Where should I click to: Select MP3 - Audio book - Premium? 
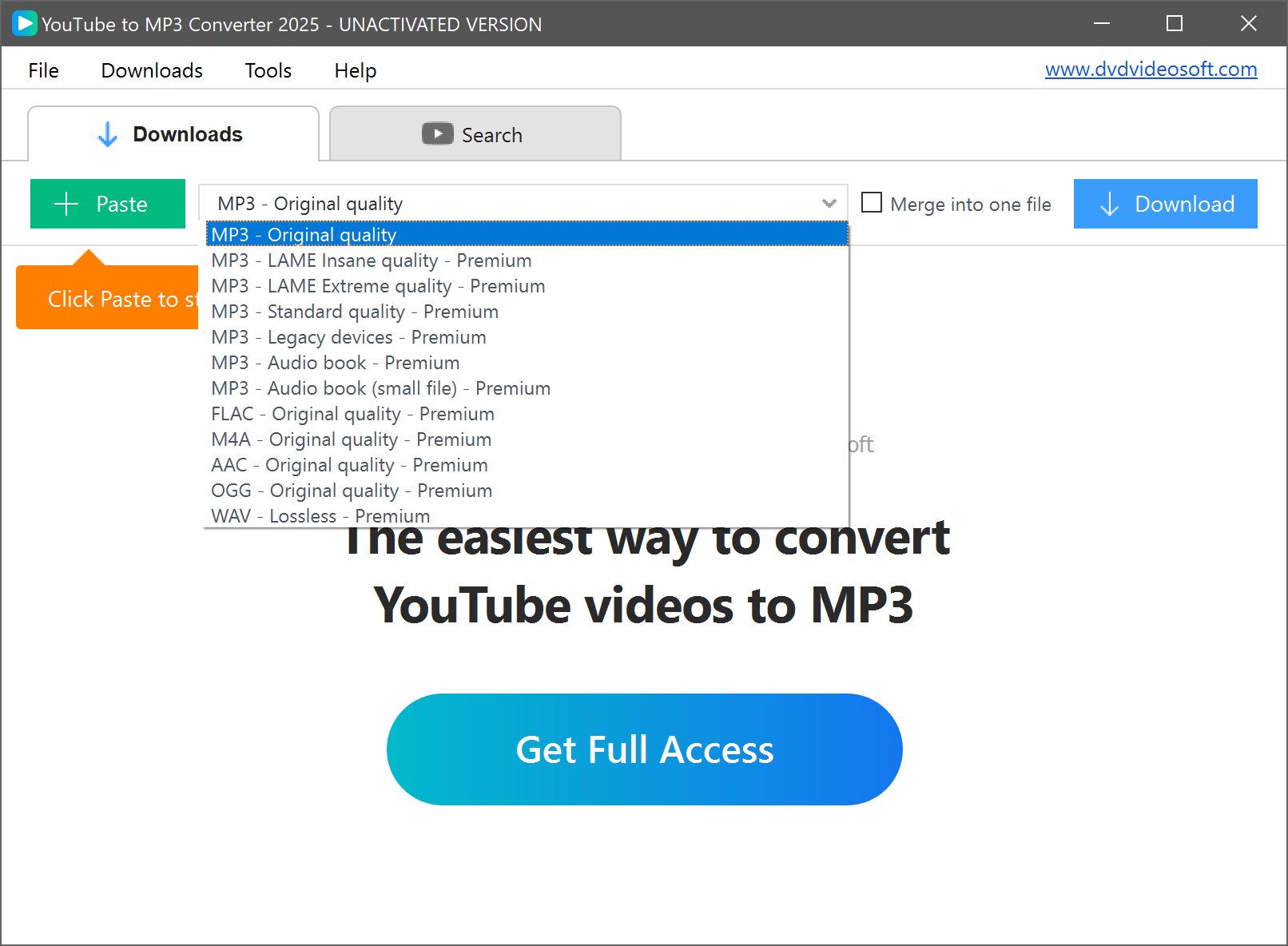(527, 363)
